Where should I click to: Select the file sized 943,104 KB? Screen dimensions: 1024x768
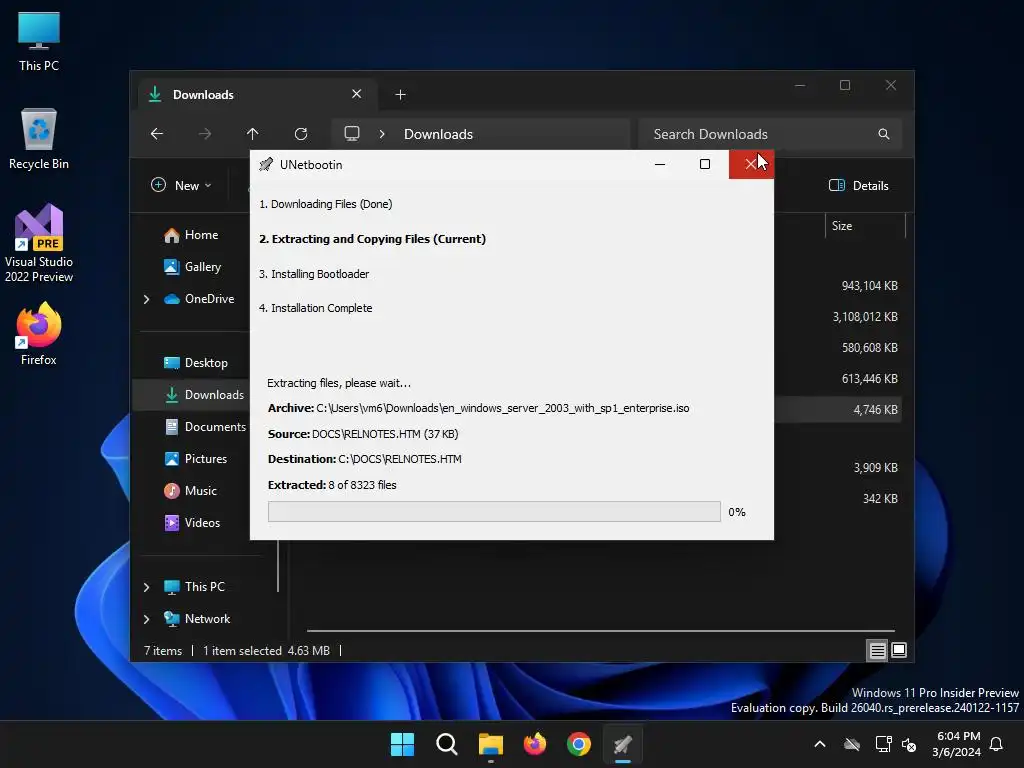[869, 286]
